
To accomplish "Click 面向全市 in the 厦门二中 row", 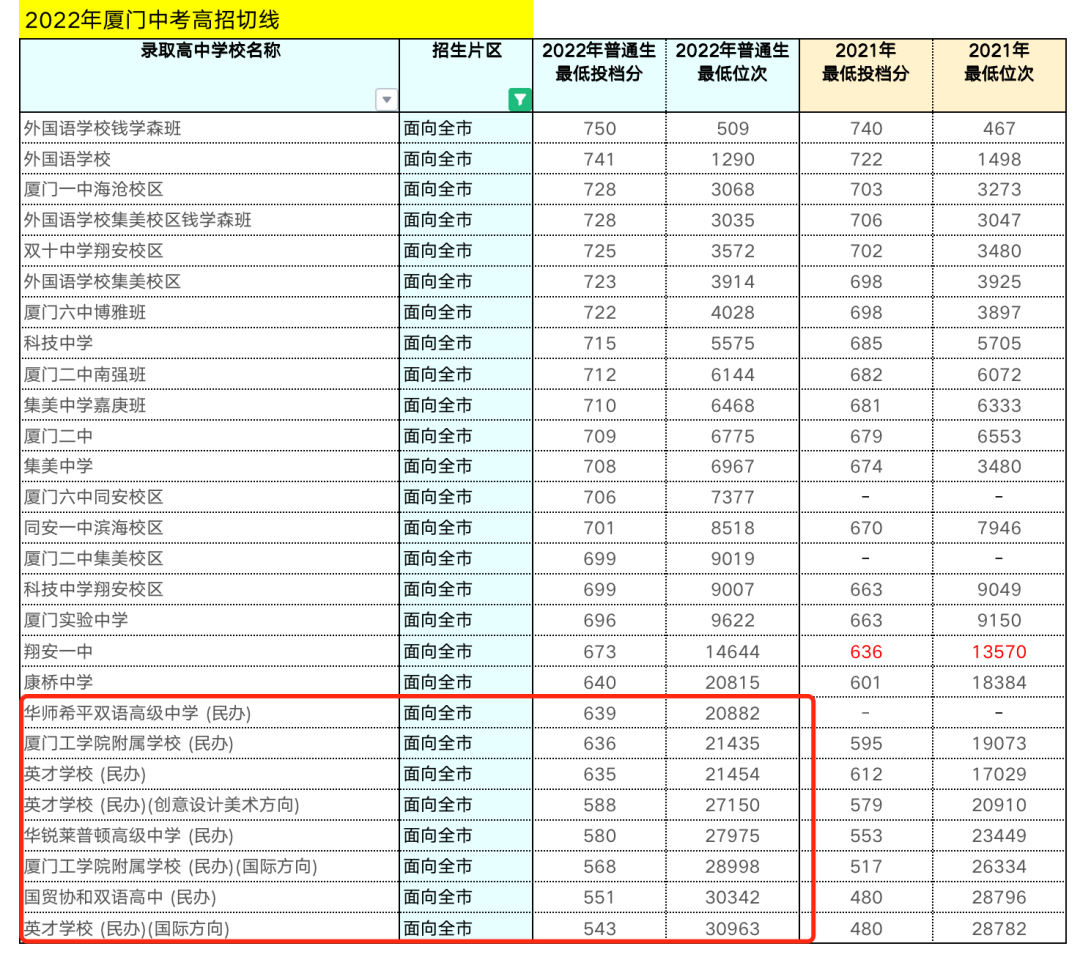I will point(438,436).
